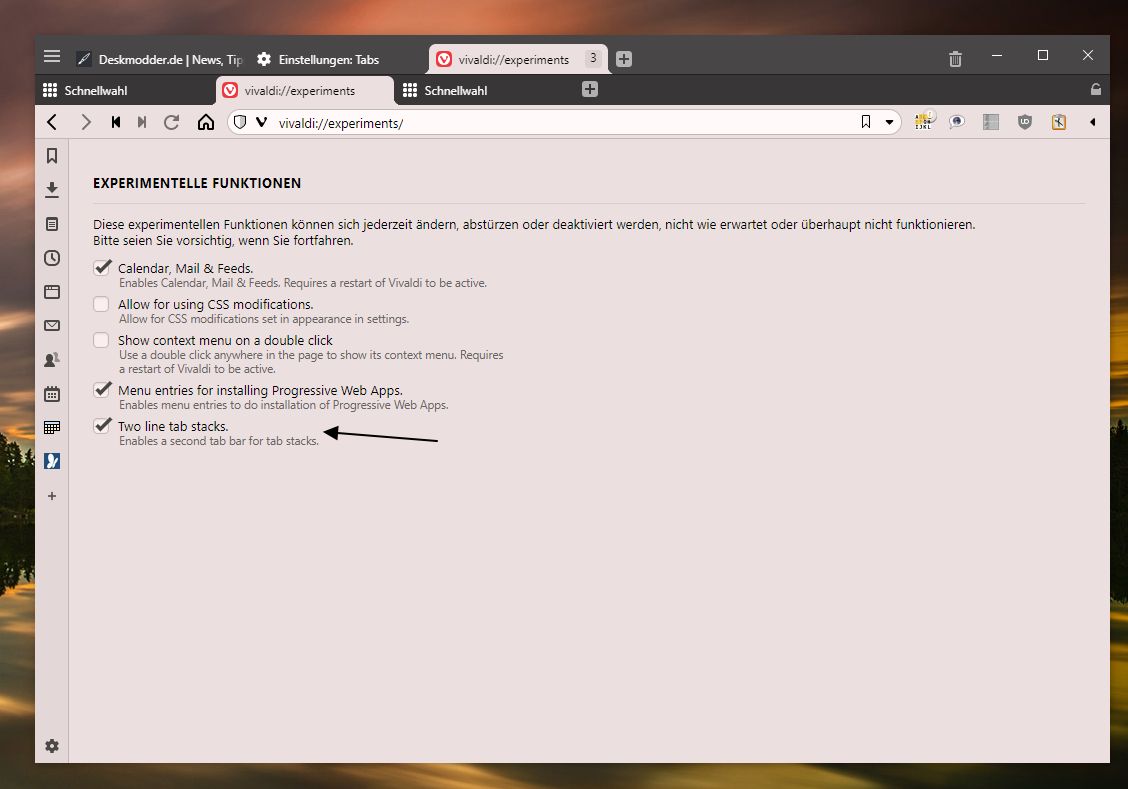Add a new tab in top tab bar

click(624, 59)
